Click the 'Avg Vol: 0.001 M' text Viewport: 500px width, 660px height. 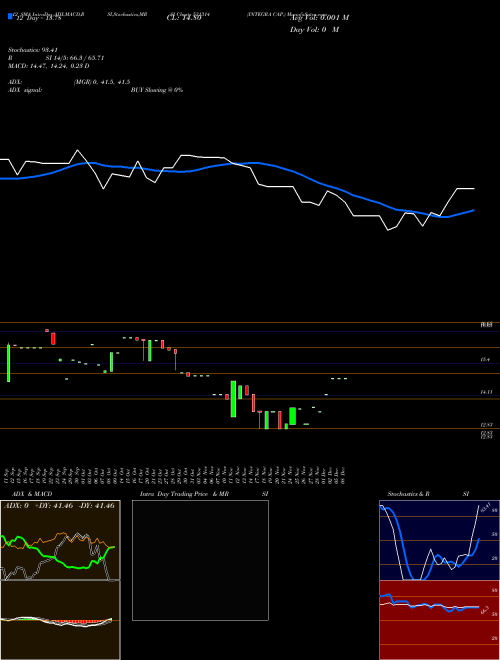point(319,18)
